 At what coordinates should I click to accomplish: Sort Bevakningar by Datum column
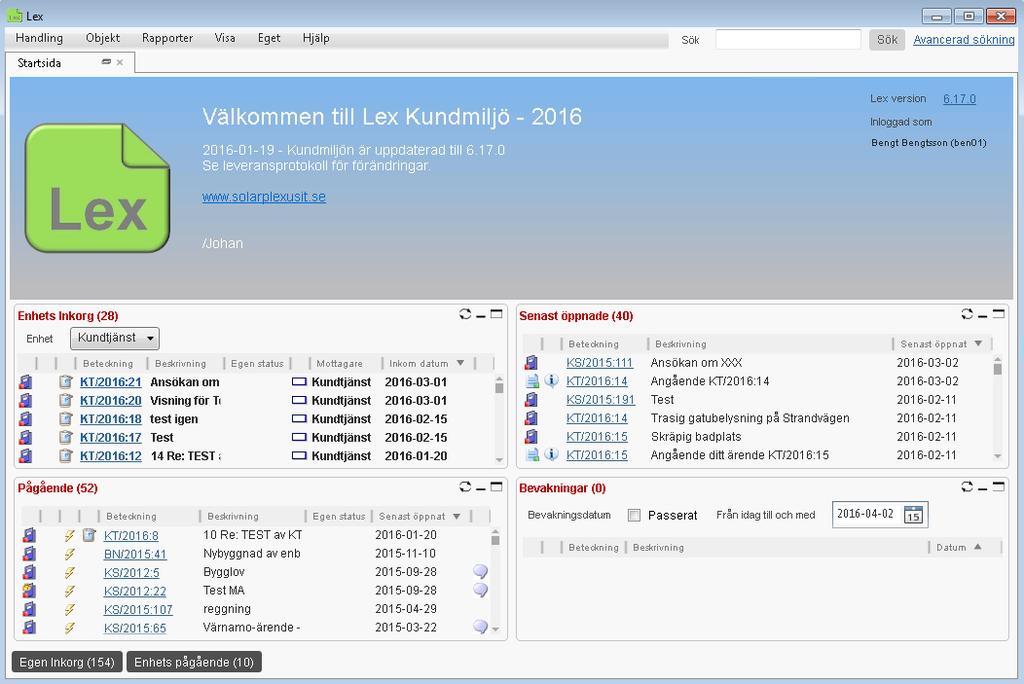tap(959, 547)
